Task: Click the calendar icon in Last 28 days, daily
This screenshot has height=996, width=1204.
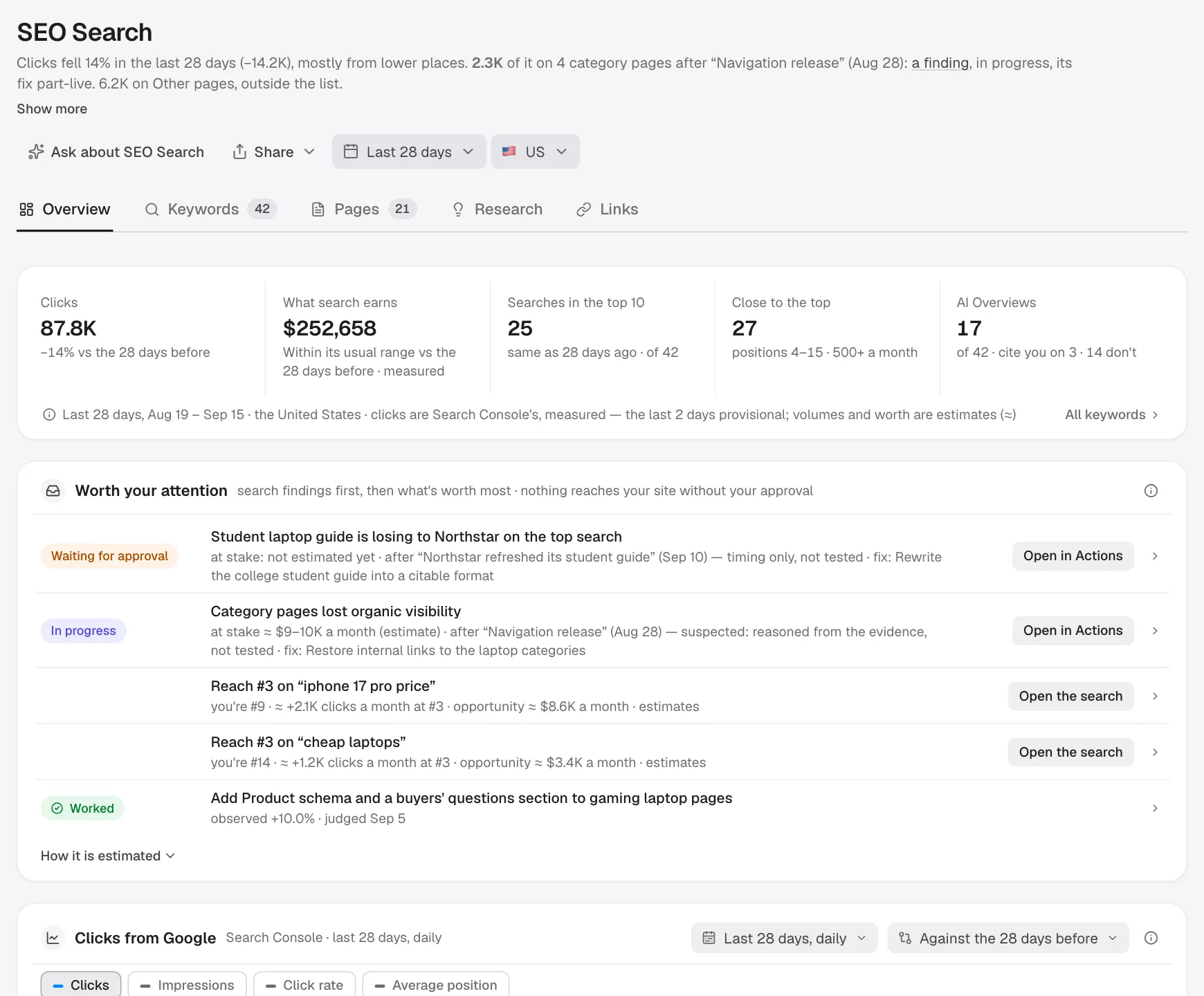Action: tap(709, 938)
